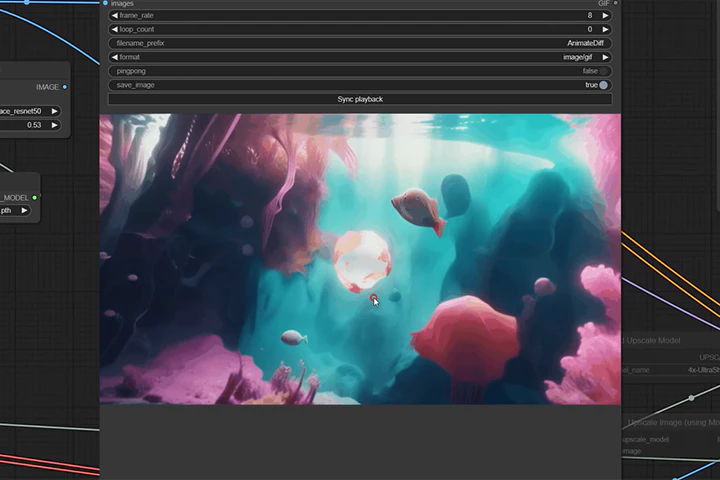Image resolution: width=720 pixels, height=480 pixels.
Task: Edit the filename_prefix AnimateDiff field
Action: [360, 43]
